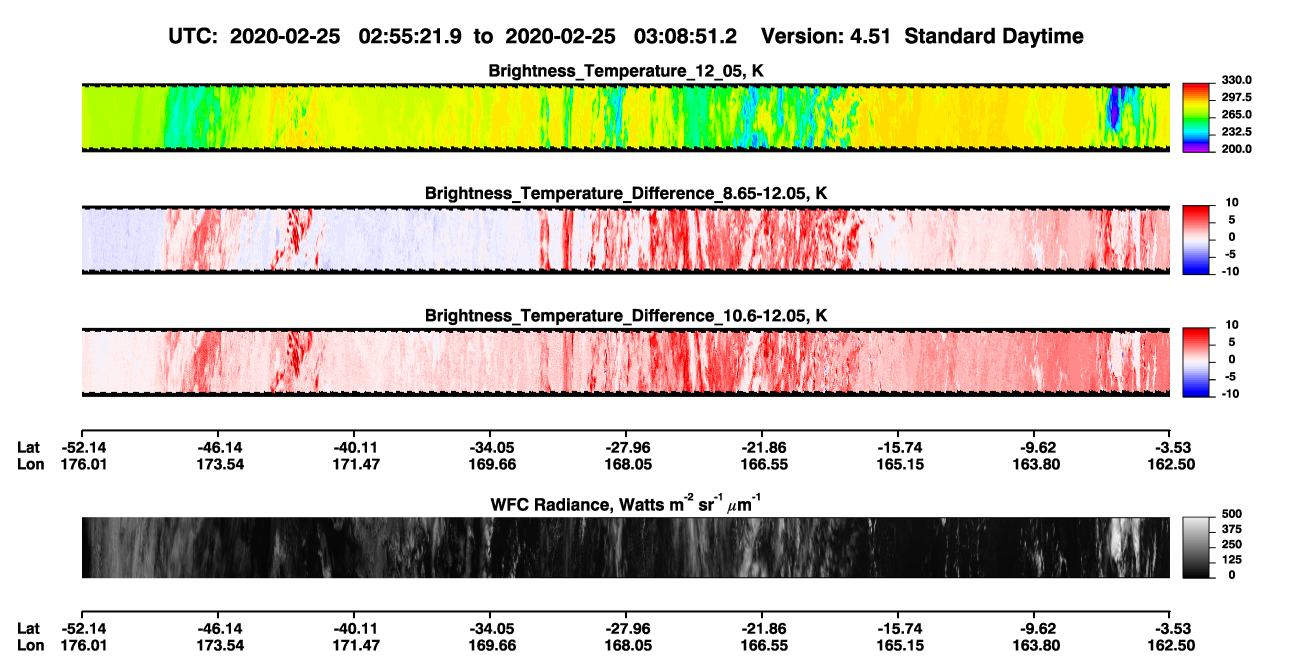Click the 10 tick on the 10.6-12.05 colorbar
The image size is (1300, 667).
pyautogui.click(x=1234, y=325)
